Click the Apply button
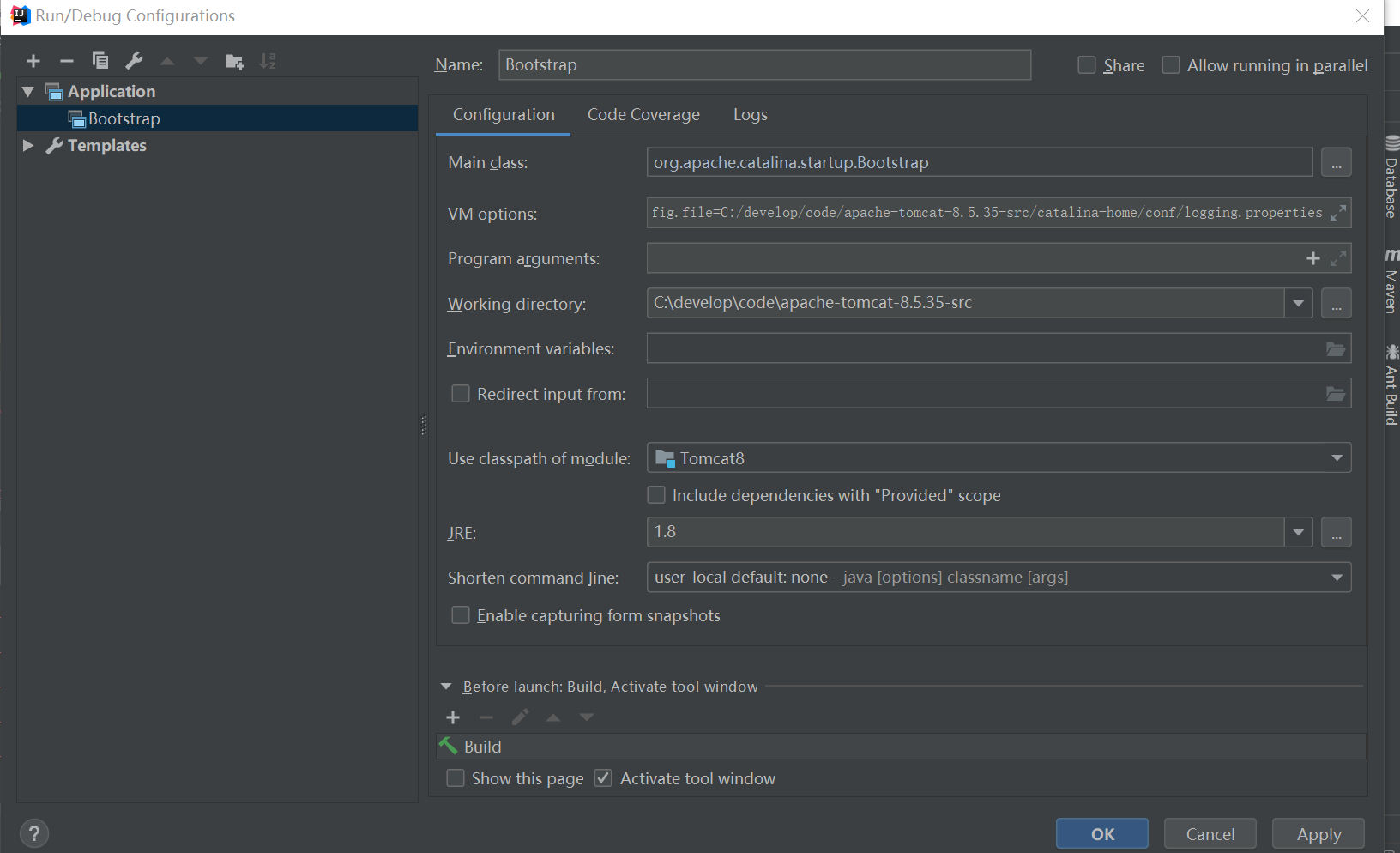 [x=1319, y=834]
